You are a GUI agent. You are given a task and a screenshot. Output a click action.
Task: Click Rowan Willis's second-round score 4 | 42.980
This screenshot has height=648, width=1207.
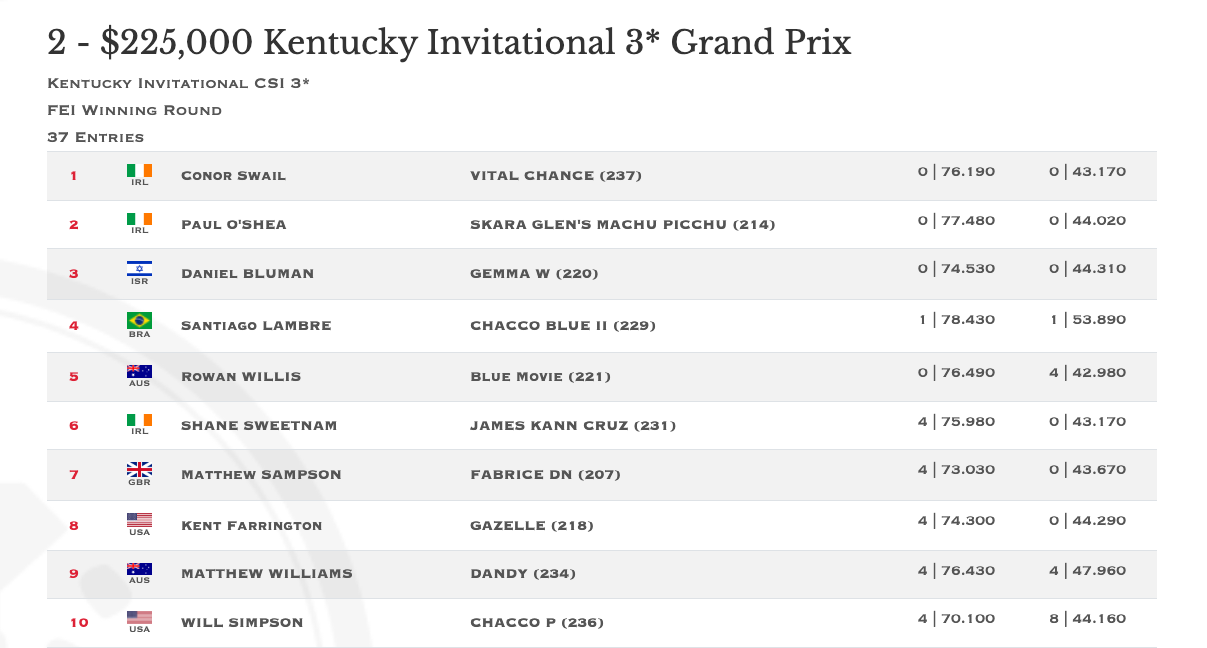pyautogui.click(x=1087, y=373)
